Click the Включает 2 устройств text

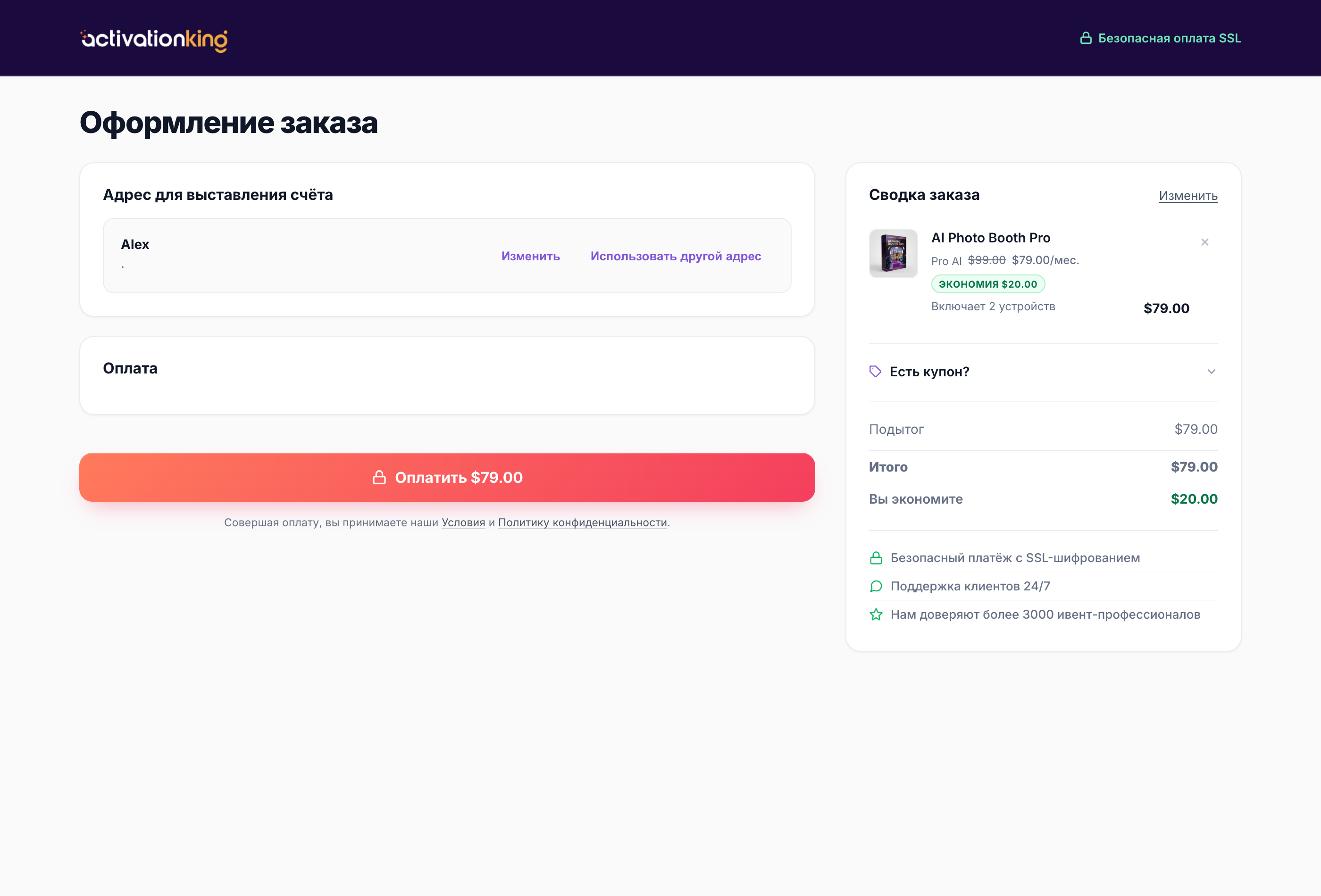[993, 306]
